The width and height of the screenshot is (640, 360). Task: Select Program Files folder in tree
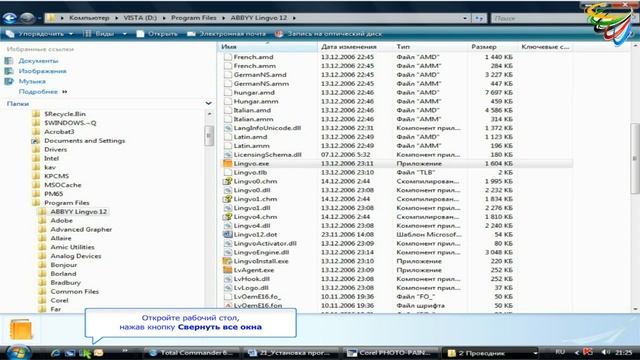(x=67, y=203)
